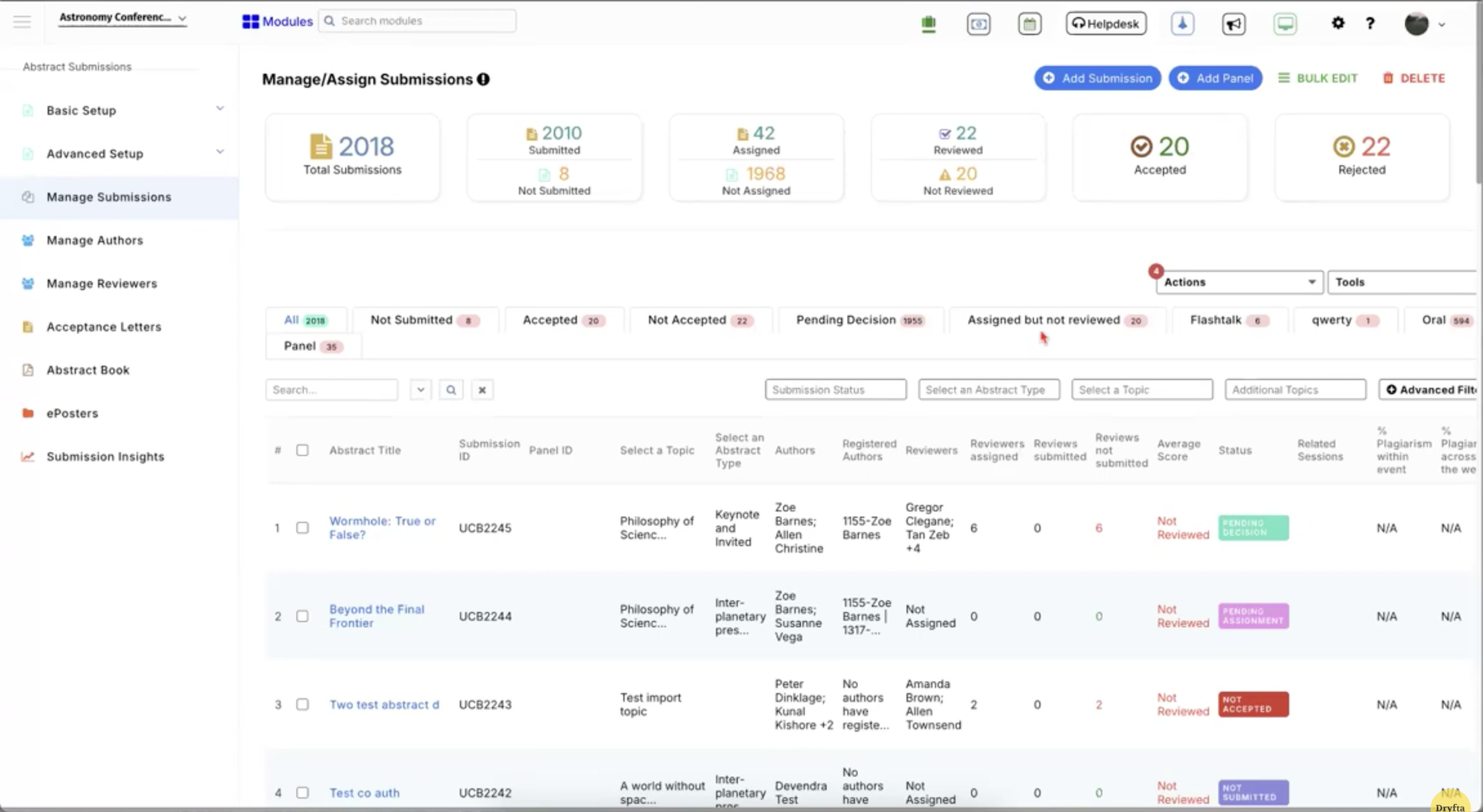Click the Manage Authors sidebar icon
The height and width of the screenshot is (812, 1483).
[28, 240]
